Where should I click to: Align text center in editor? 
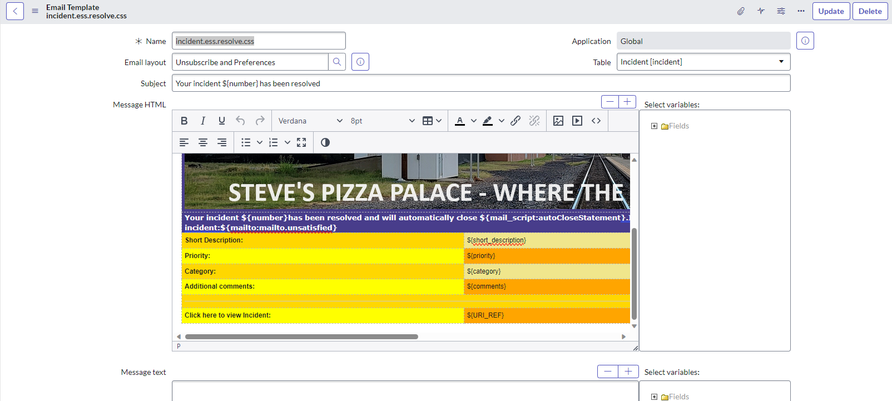tap(203, 142)
